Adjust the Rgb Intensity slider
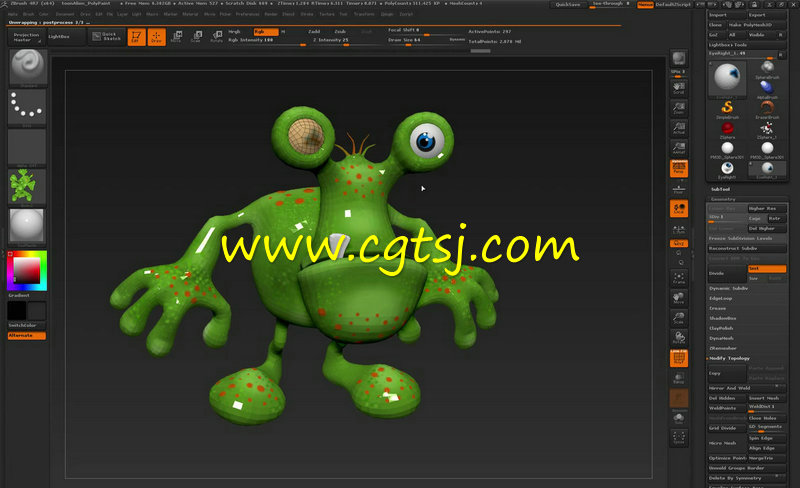Image resolution: width=800 pixels, height=488 pixels. [266, 40]
